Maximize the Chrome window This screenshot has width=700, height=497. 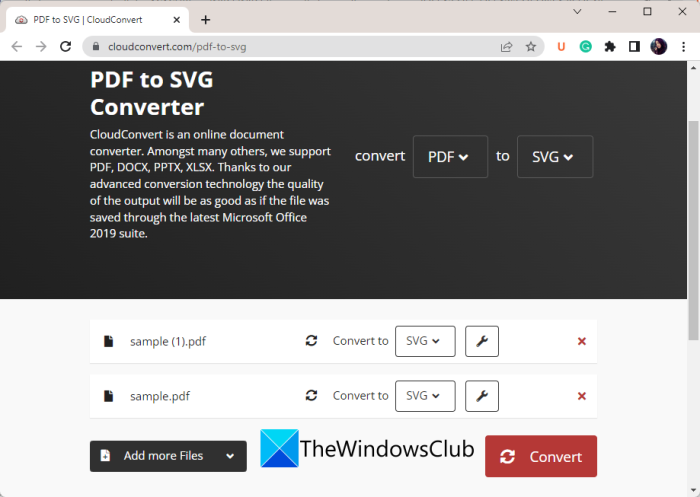[647, 12]
